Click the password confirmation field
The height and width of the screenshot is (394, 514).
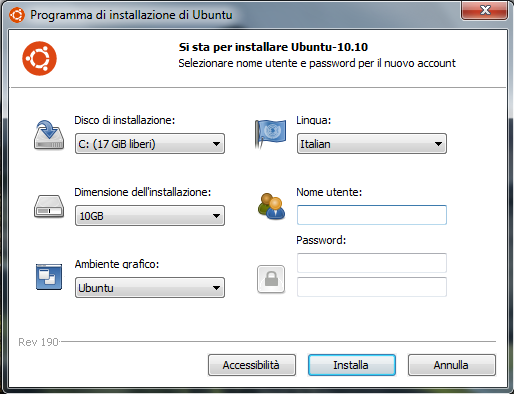point(372,287)
